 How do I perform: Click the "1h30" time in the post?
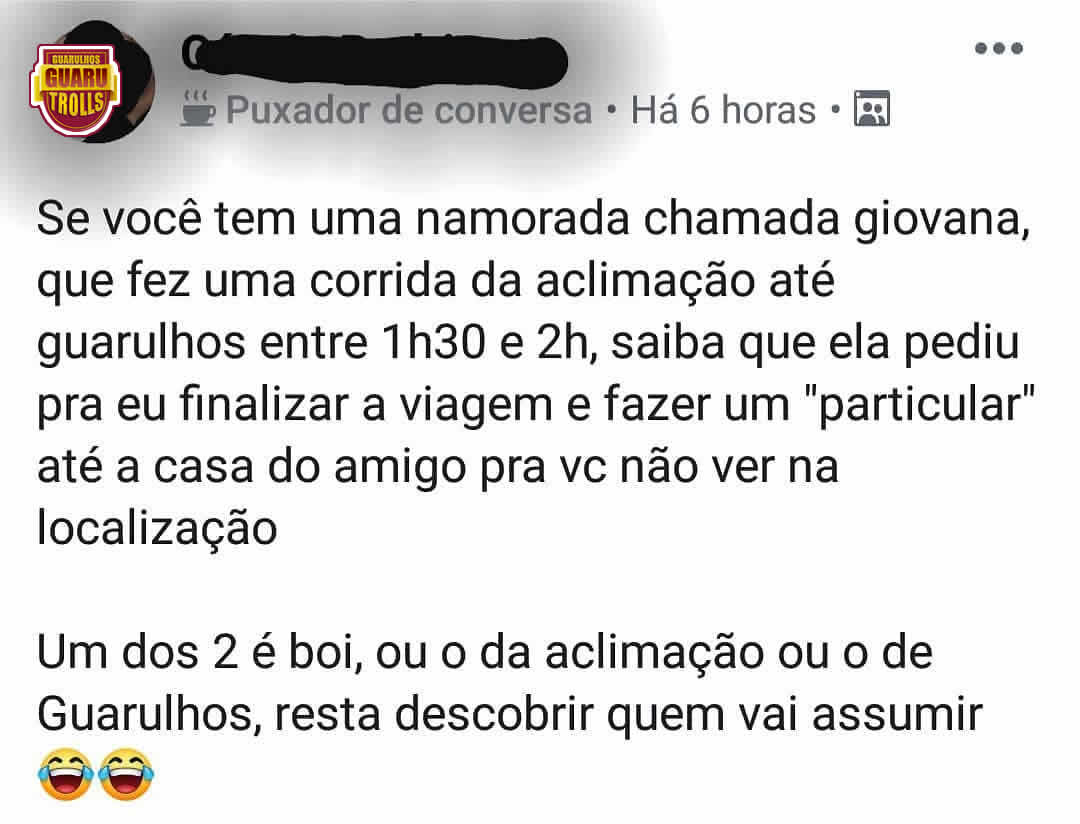click(433, 343)
